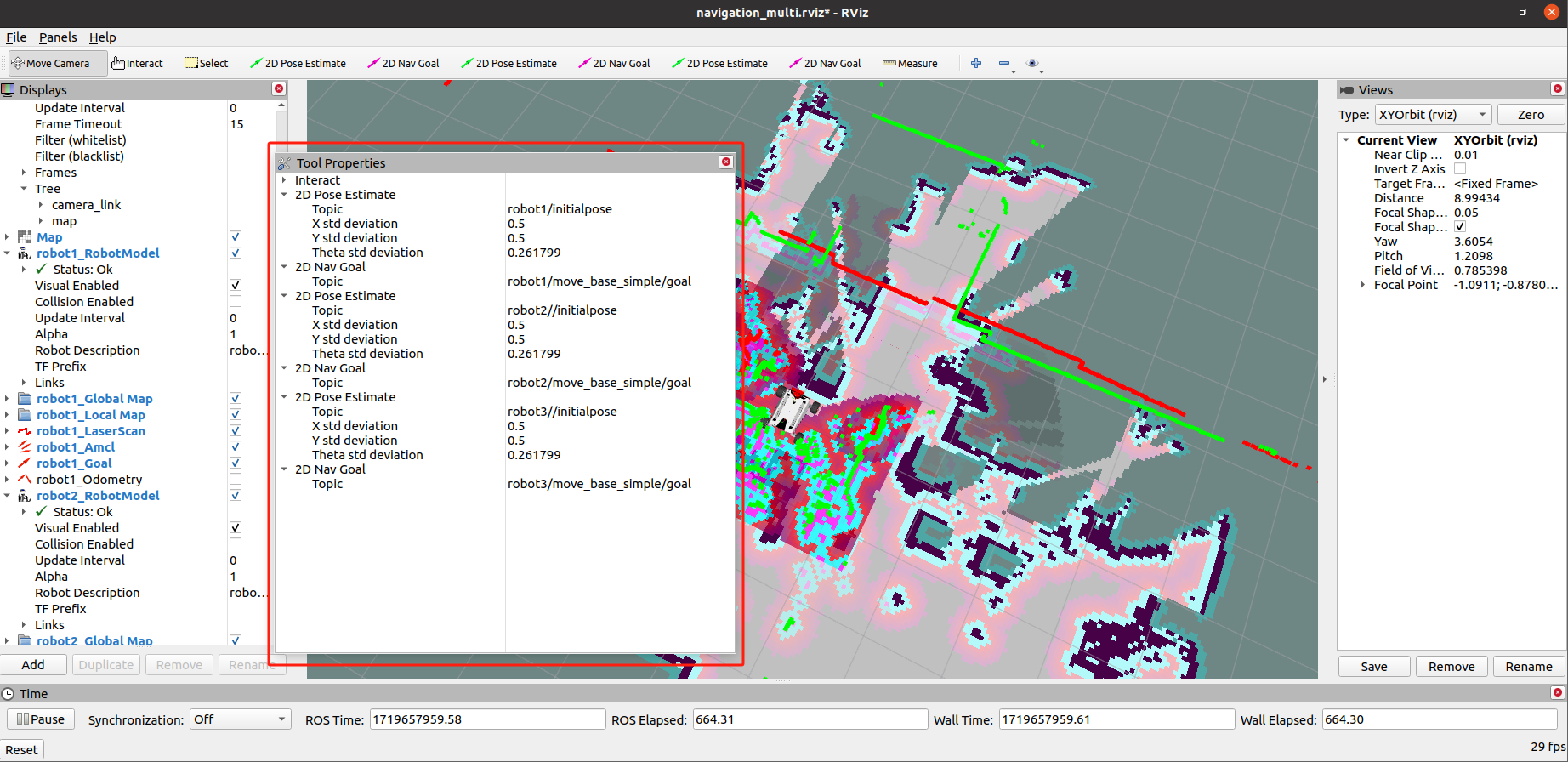This screenshot has width=1568, height=762.
Task: Expand the Frames tree item
Action: pyautogui.click(x=24, y=172)
